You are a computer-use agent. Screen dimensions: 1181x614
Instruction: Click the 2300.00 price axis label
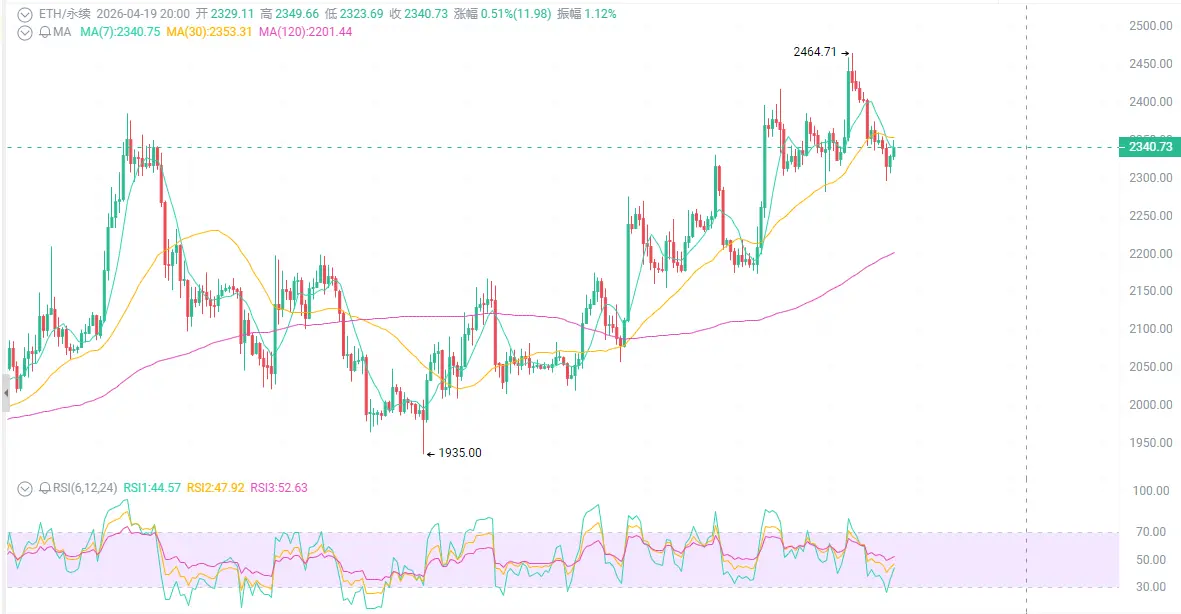1151,178
